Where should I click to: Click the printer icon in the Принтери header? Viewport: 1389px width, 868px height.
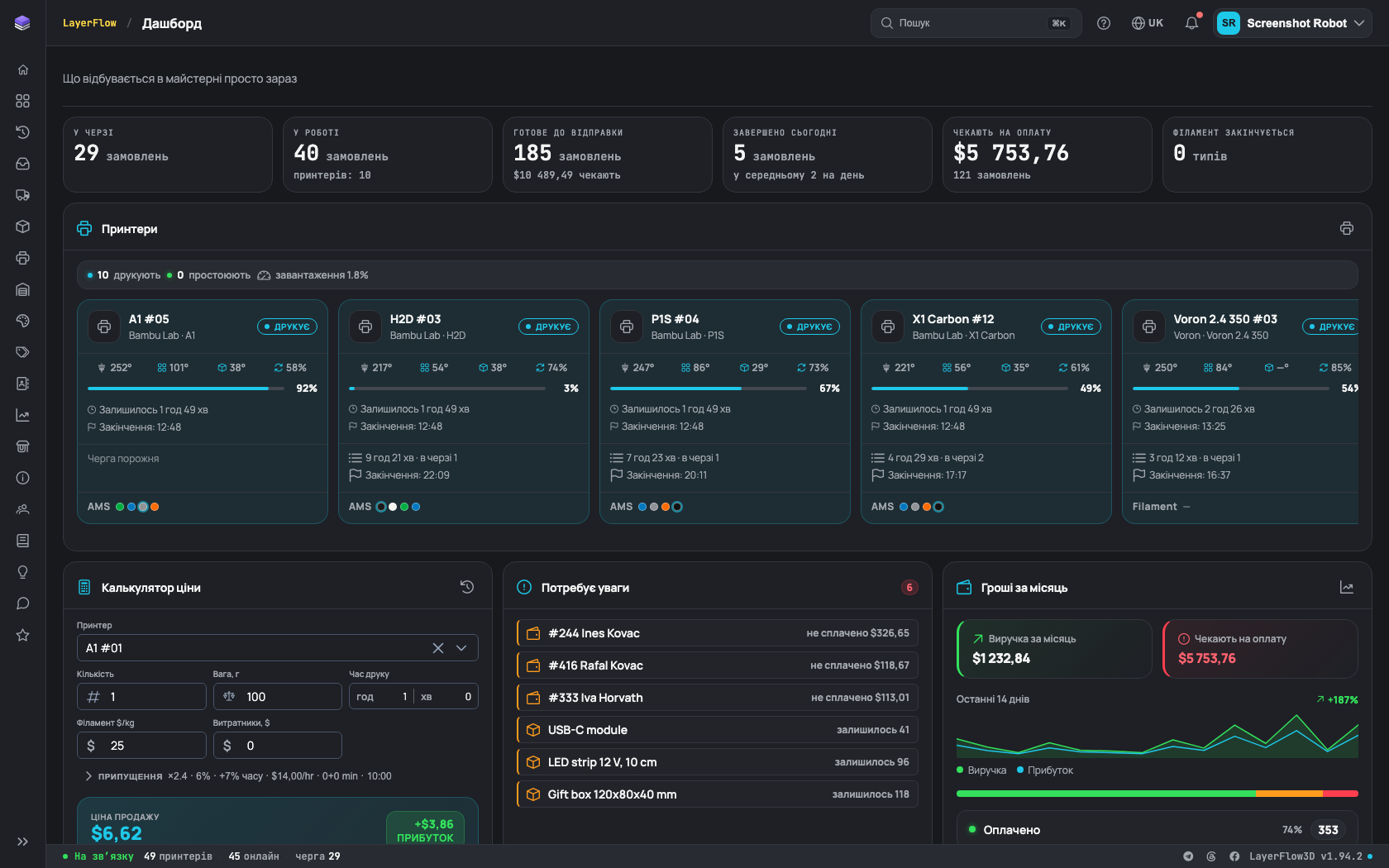coord(1347,228)
